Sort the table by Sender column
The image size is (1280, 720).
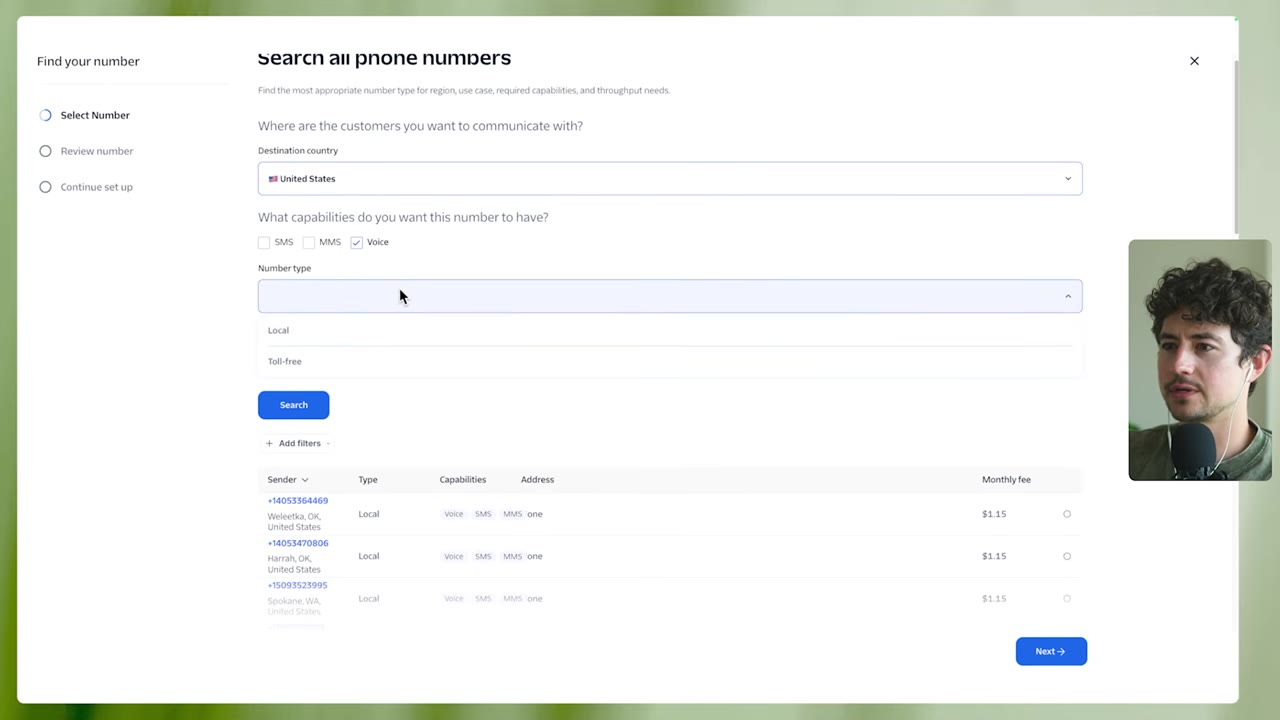288,479
